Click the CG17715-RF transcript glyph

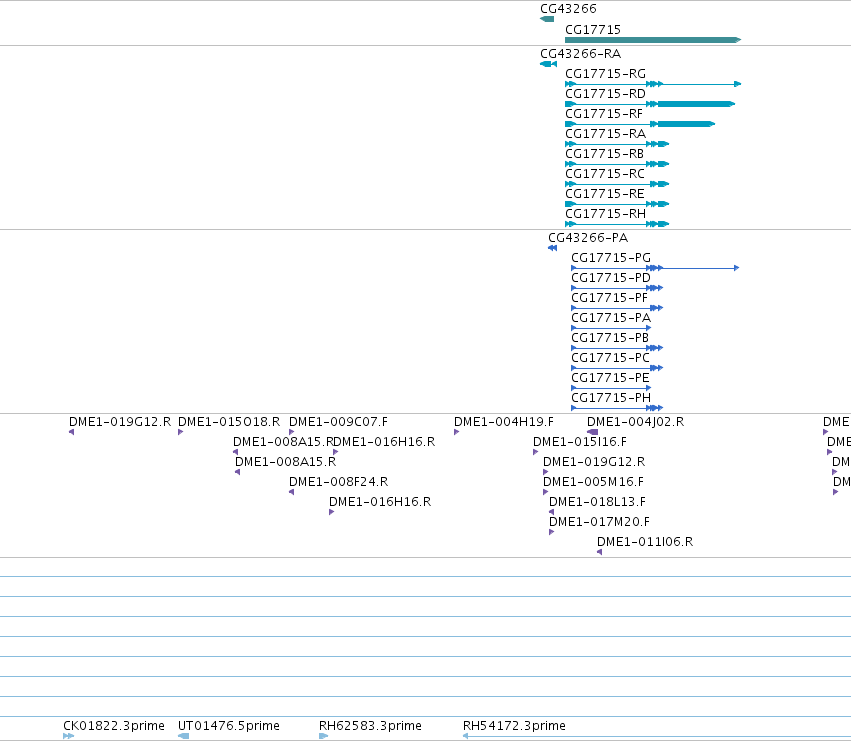click(640, 124)
